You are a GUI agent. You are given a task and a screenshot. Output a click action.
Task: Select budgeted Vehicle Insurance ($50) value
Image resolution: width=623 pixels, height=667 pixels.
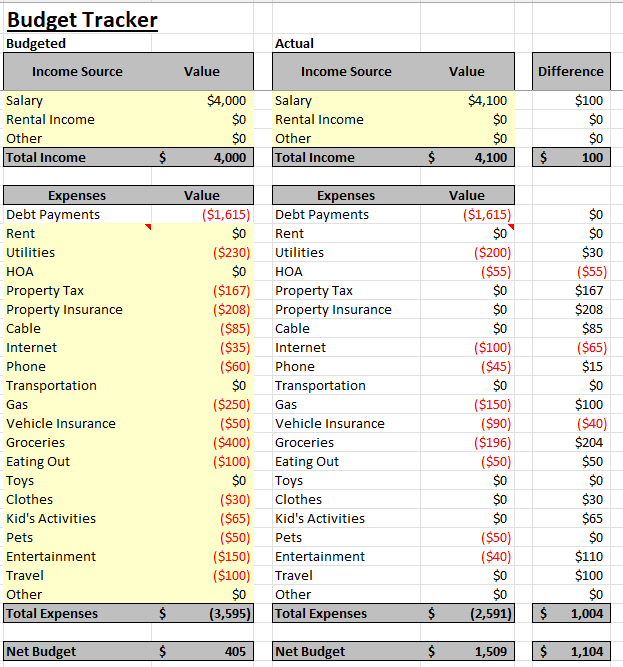[x=235, y=424]
